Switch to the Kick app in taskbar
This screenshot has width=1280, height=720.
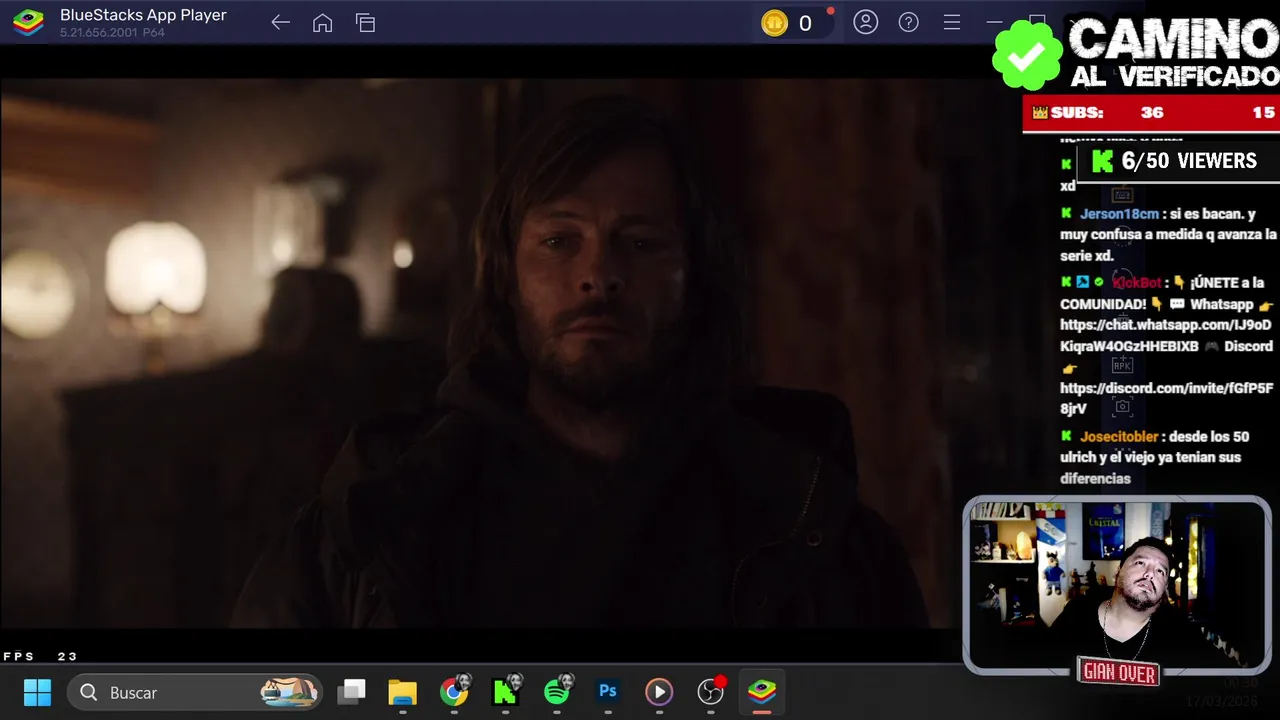(507, 690)
